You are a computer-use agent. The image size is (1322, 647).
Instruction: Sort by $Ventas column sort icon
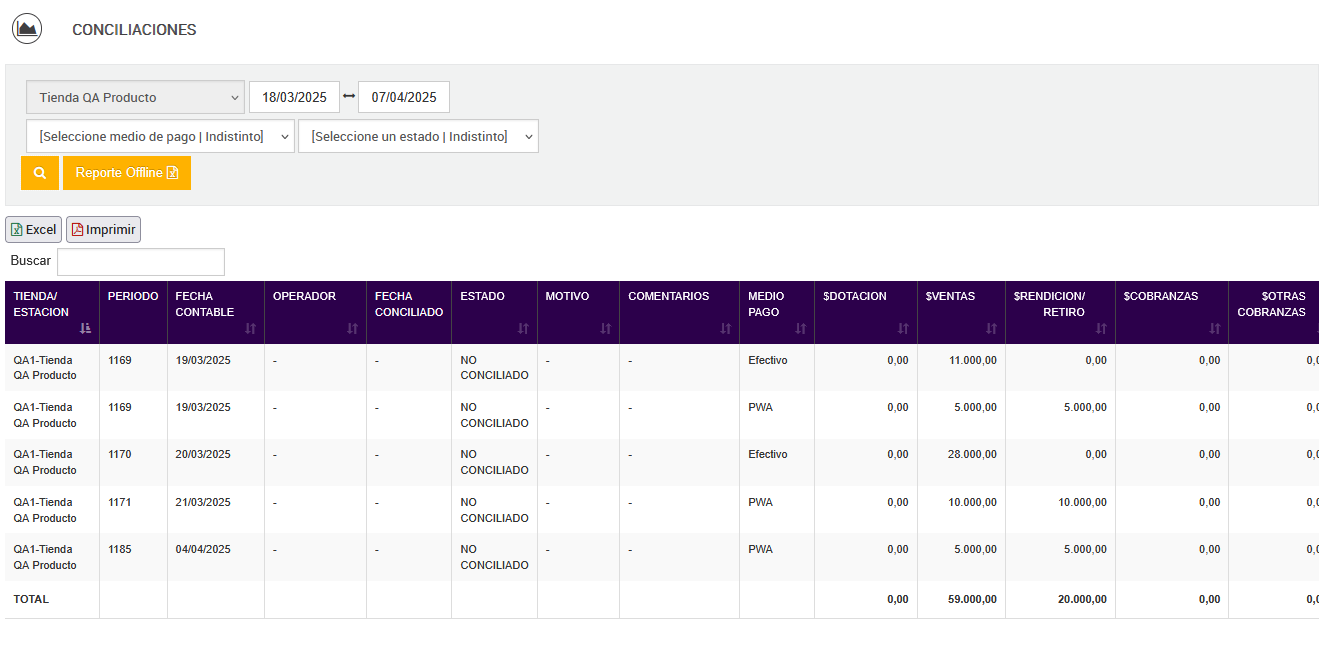pyautogui.click(x=991, y=328)
